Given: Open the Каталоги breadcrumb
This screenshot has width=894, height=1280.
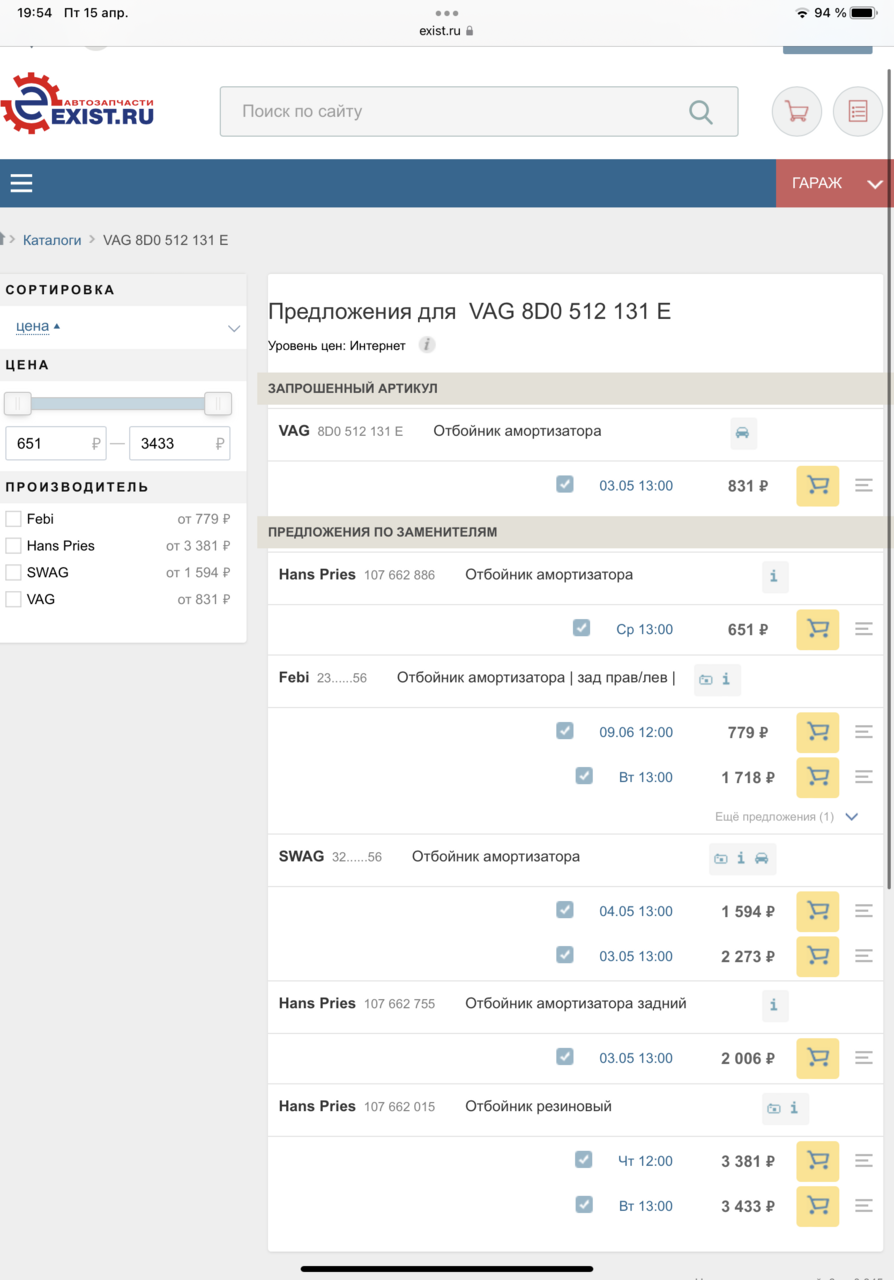Looking at the screenshot, I should [x=52, y=240].
